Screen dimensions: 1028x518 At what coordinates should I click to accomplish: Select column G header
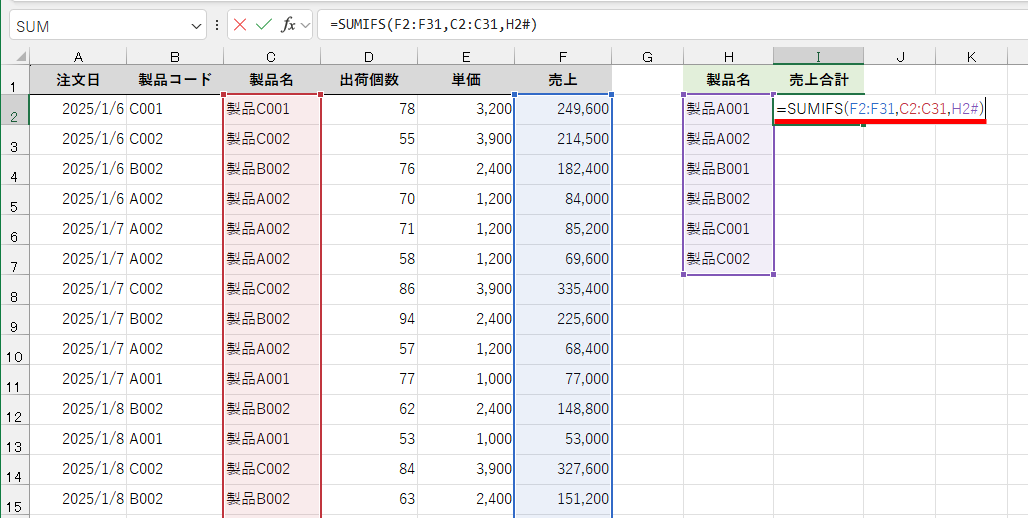647,57
